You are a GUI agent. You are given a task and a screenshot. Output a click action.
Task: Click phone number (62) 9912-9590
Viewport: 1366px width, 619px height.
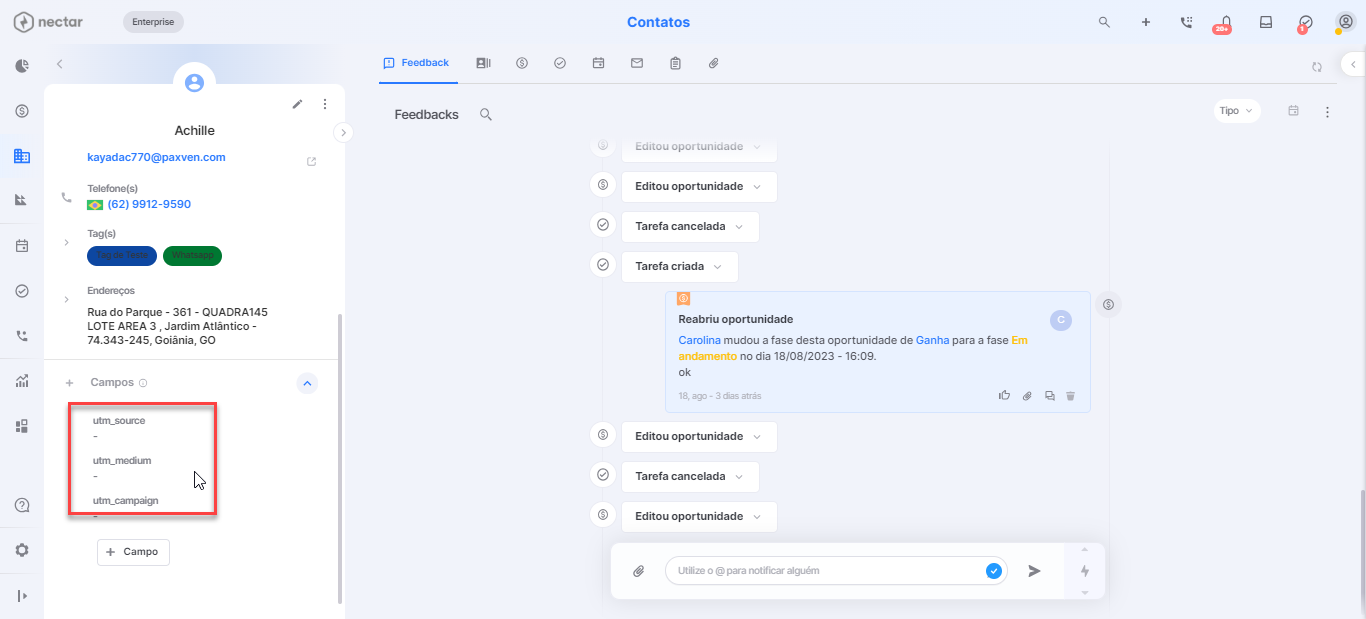click(149, 204)
